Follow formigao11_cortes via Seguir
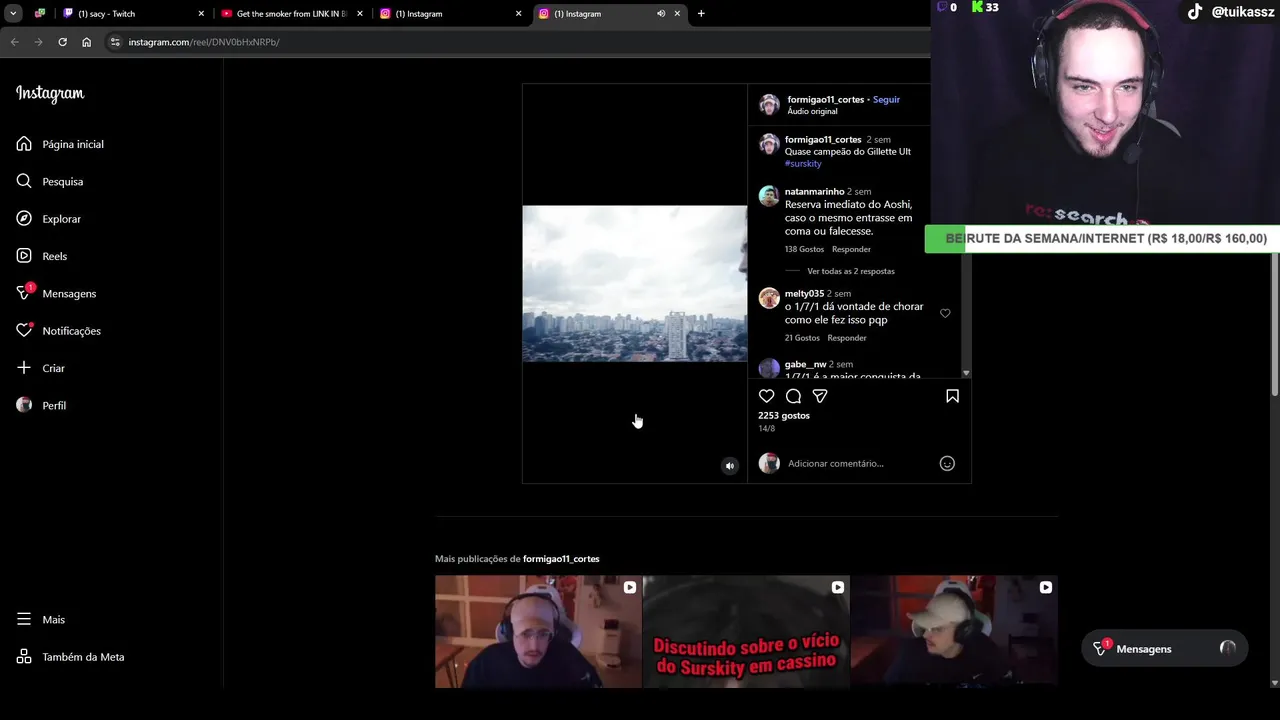The width and height of the screenshot is (1280, 720). [x=886, y=100]
